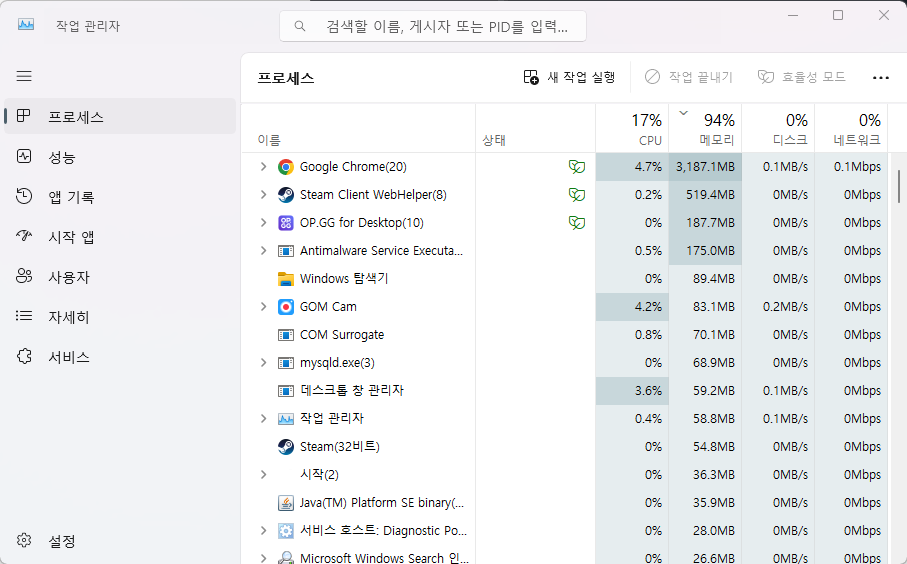
Task: Expand Steam Client WebHelper(8) group
Action: click(263, 194)
